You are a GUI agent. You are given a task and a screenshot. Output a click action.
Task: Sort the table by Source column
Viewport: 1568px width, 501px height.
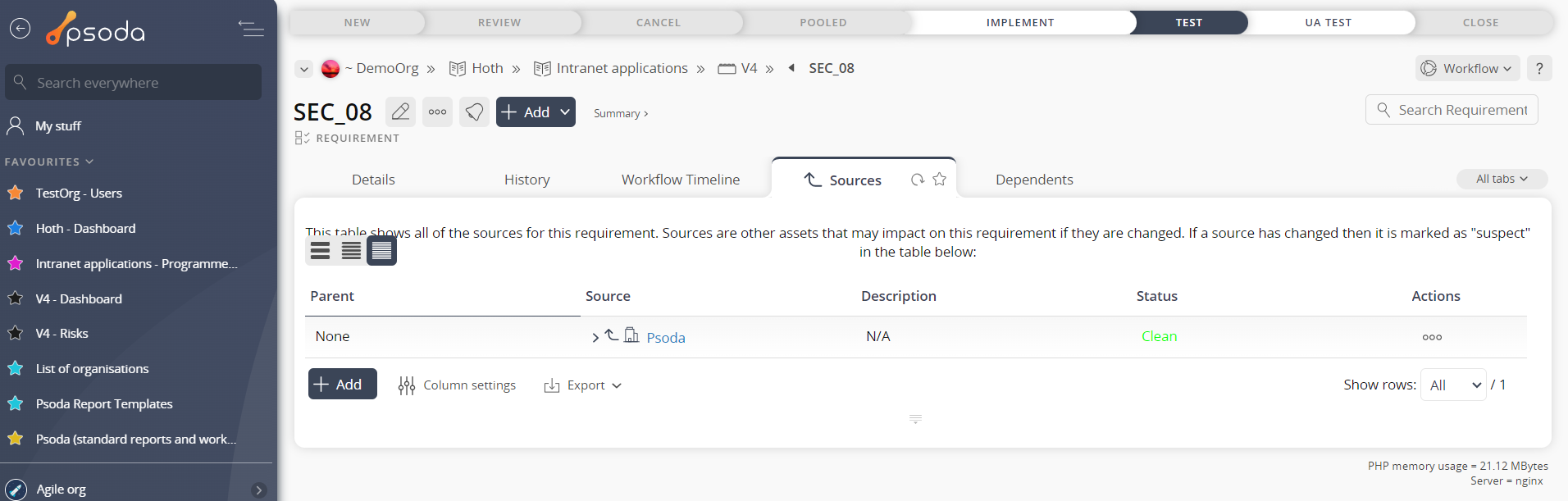click(608, 296)
